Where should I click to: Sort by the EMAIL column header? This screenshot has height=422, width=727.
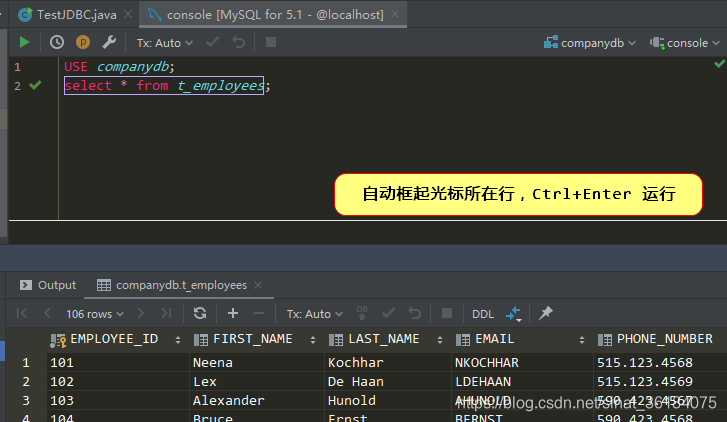click(x=494, y=339)
